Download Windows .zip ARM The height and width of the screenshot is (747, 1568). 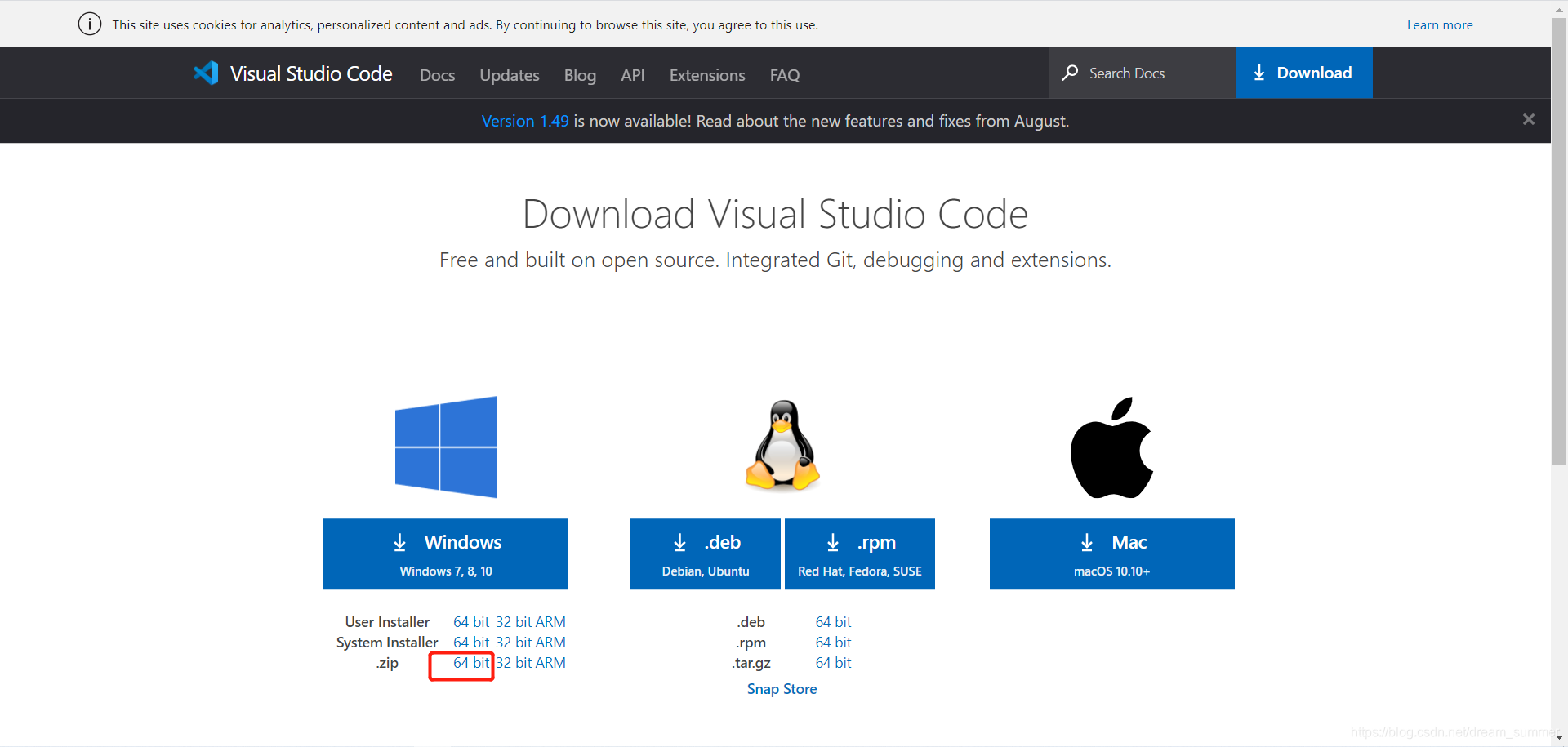point(550,663)
